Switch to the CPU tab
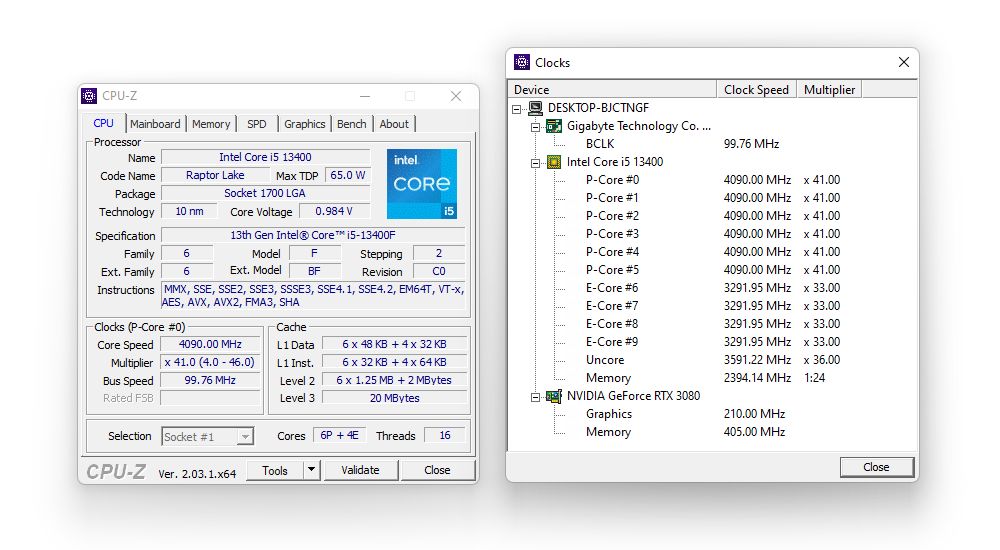Viewport: 1000px width, 550px height. coord(104,123)
